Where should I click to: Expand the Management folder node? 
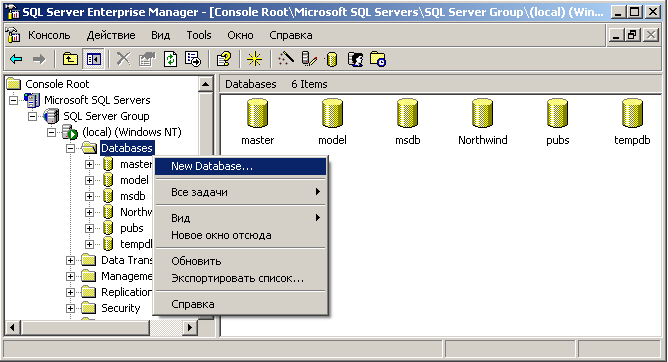coord(70,276)
